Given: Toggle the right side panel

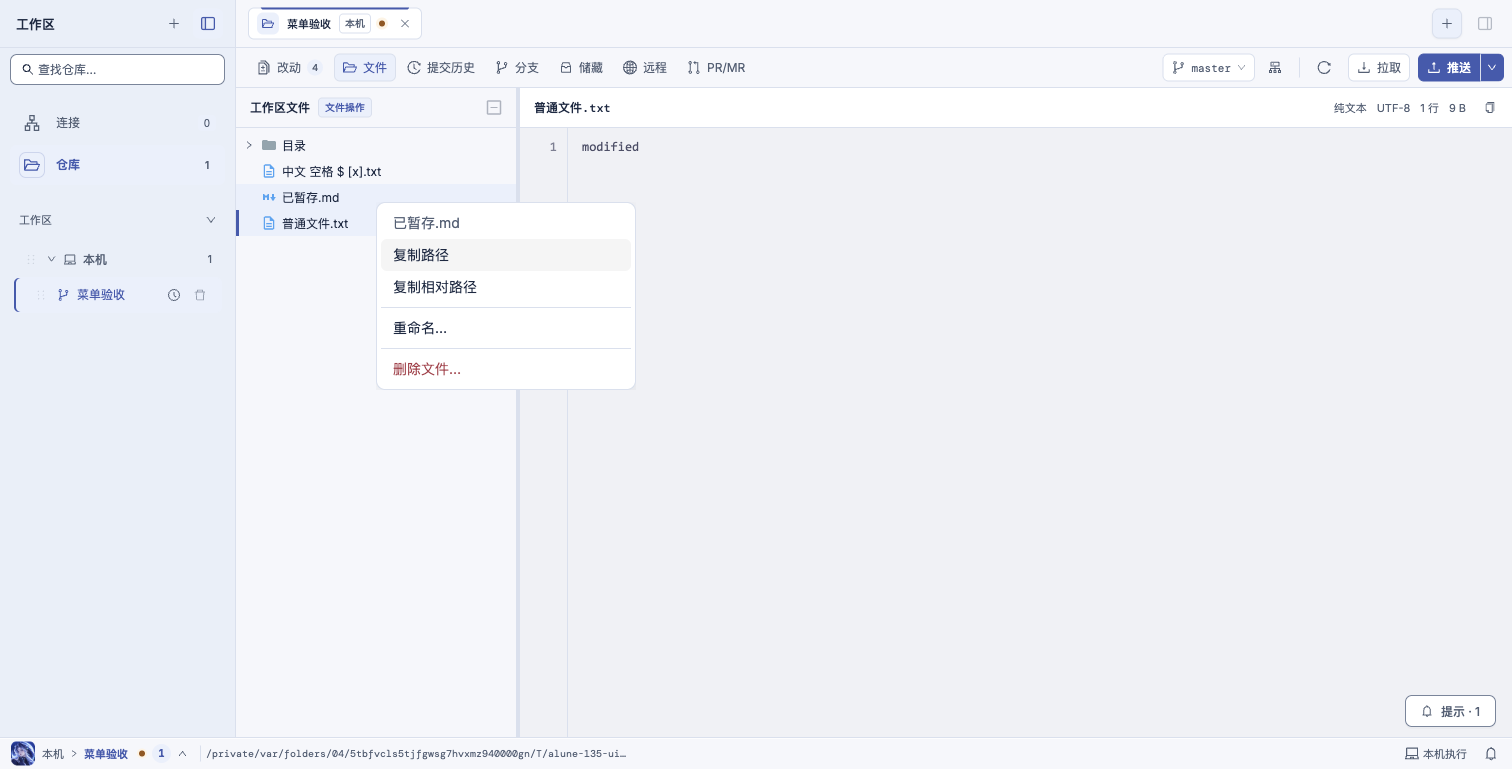Looking at the screenshot, I should tap(1485, 23).
